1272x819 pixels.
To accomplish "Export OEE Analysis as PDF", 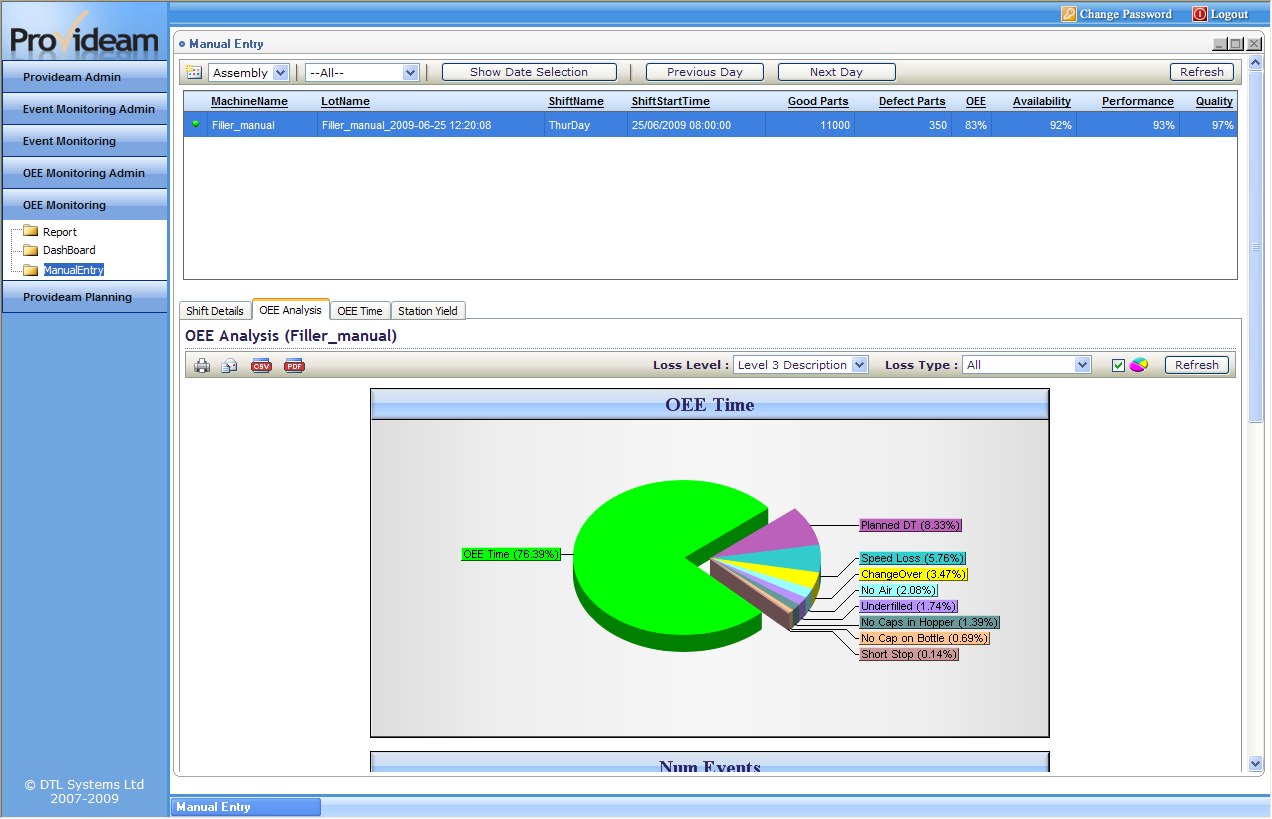I will click(x=294, y=365).
